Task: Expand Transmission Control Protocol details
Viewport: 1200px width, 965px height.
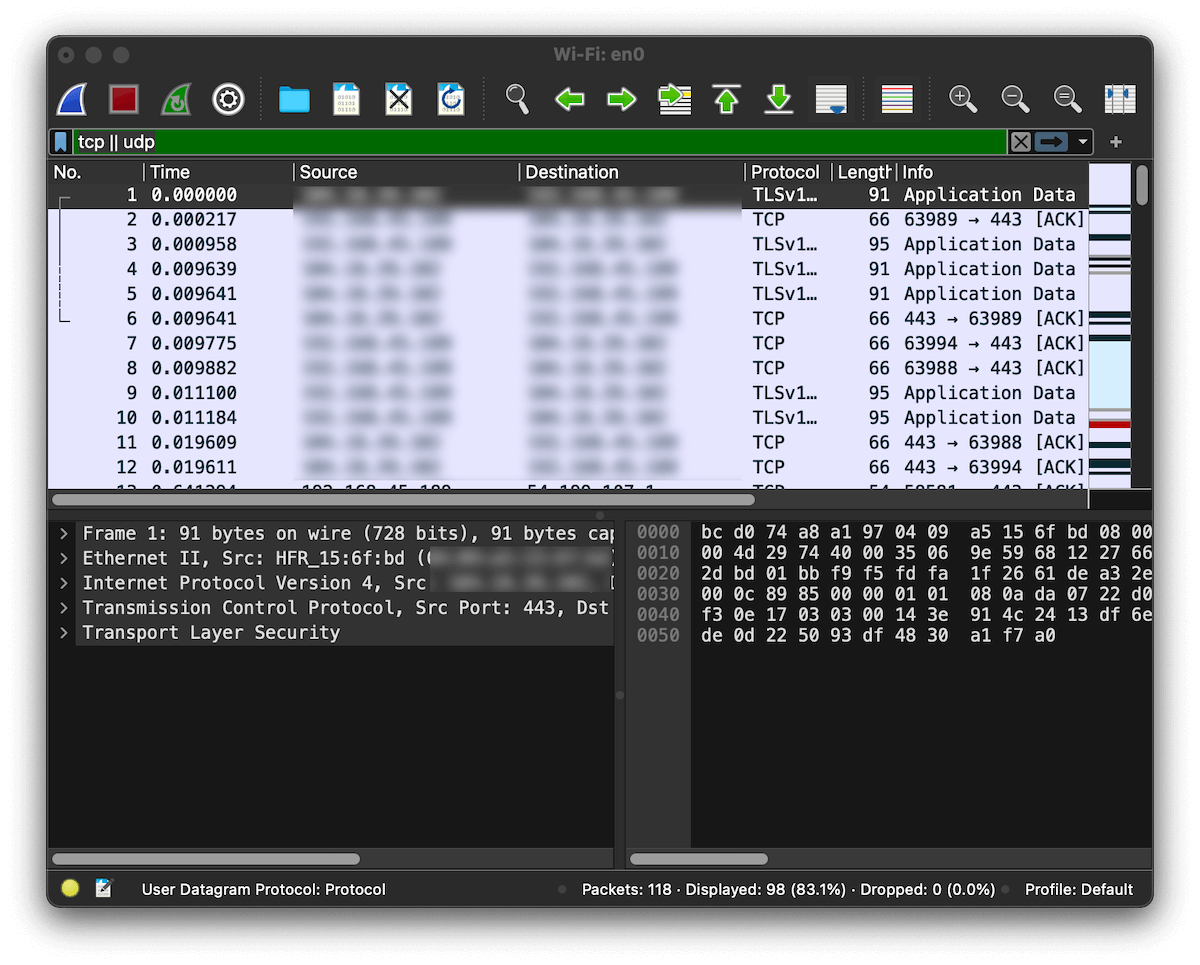Action: click(63, 608)
